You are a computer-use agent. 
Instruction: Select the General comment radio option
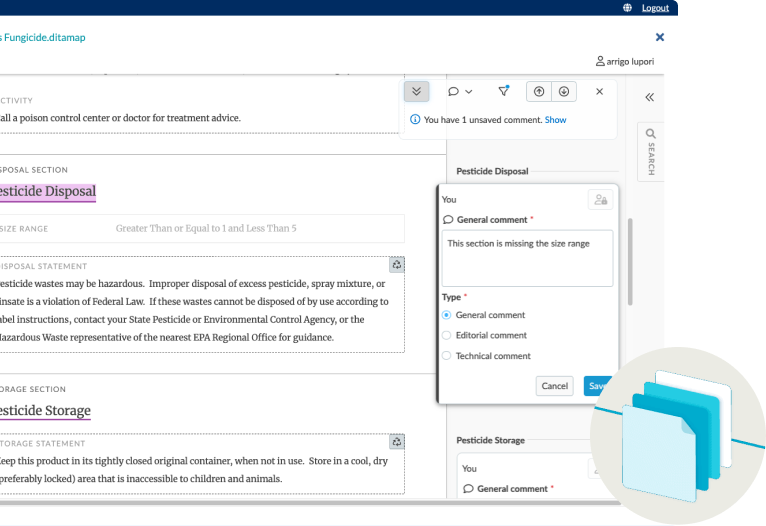(x=447, y=315)
